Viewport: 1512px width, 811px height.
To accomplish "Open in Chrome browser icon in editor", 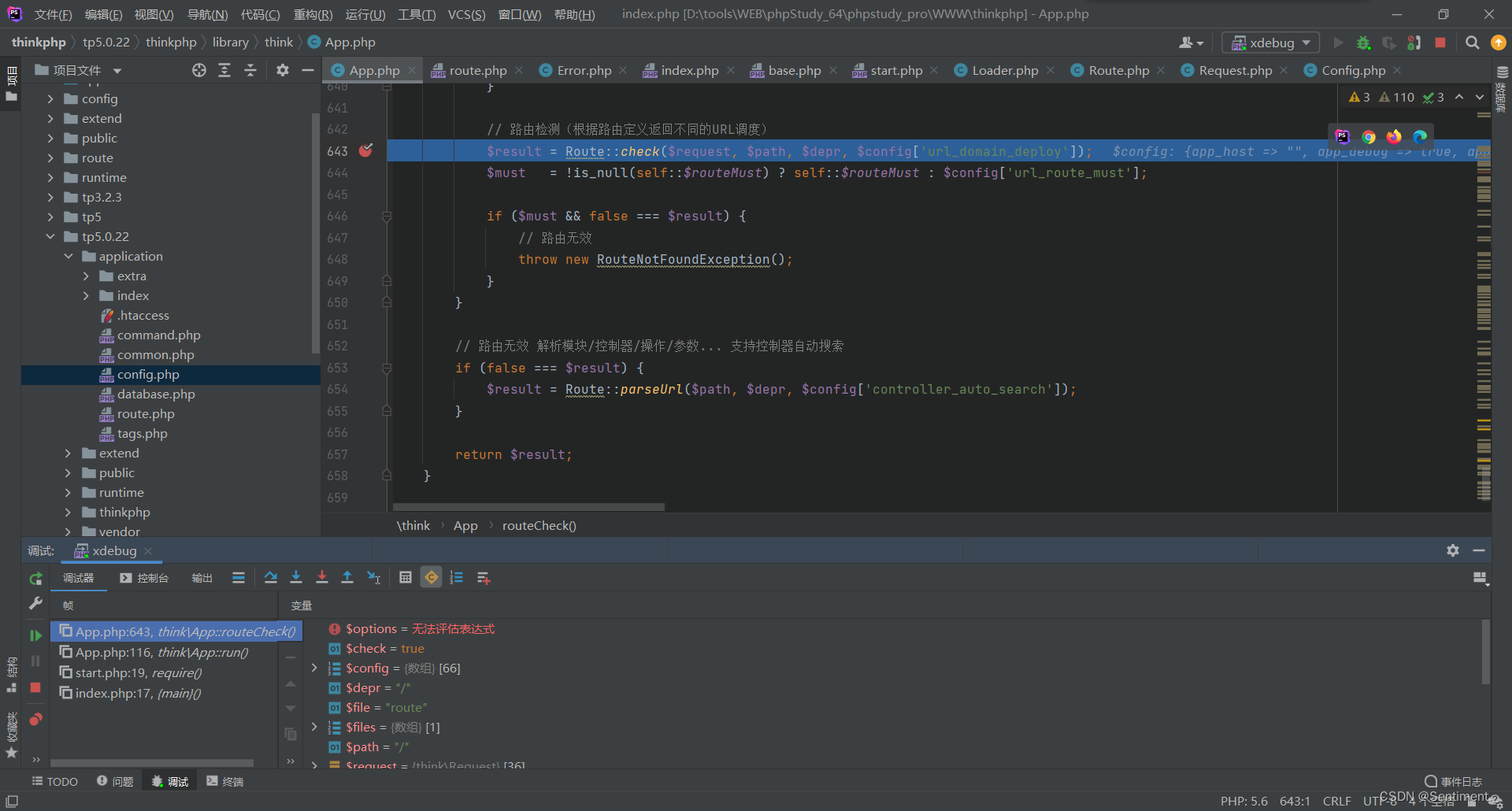I will (1369, 137).
